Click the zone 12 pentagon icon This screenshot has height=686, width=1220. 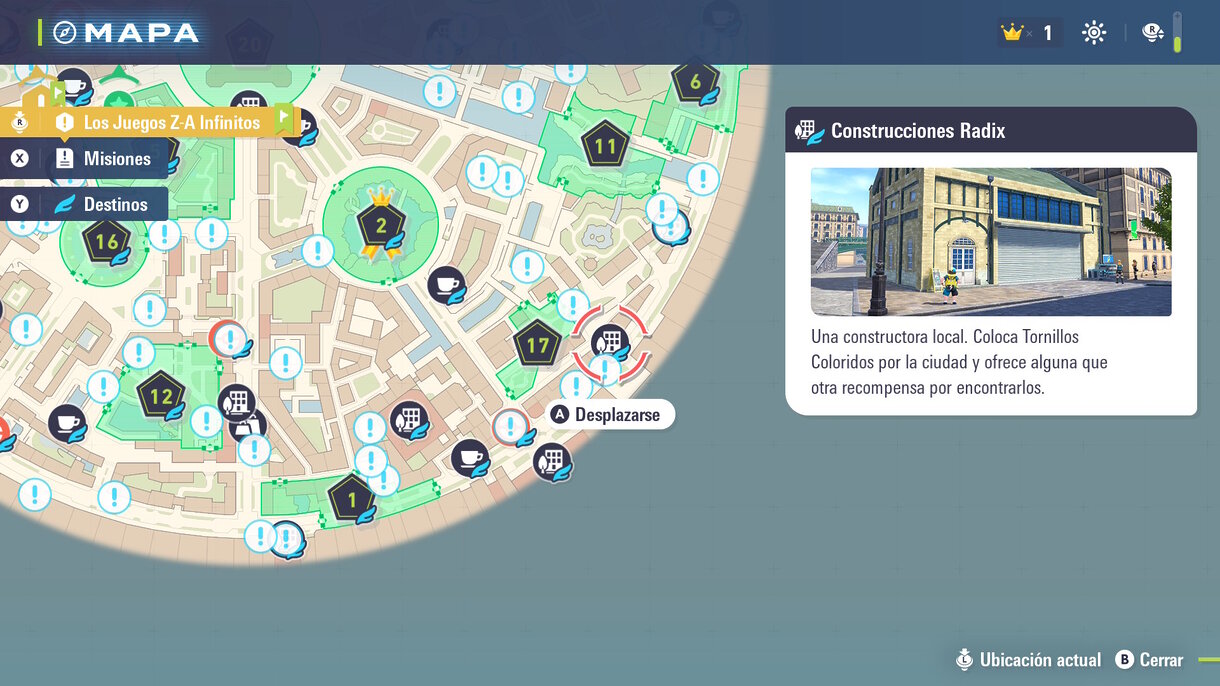pos(160,397)
